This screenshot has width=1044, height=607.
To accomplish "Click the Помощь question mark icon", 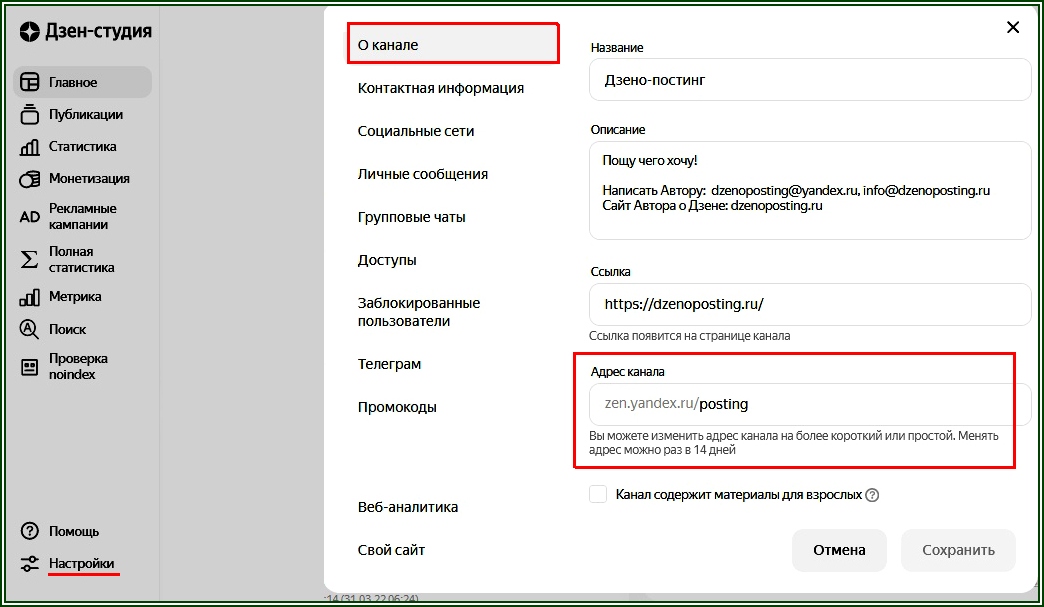I will click(29, 530).
